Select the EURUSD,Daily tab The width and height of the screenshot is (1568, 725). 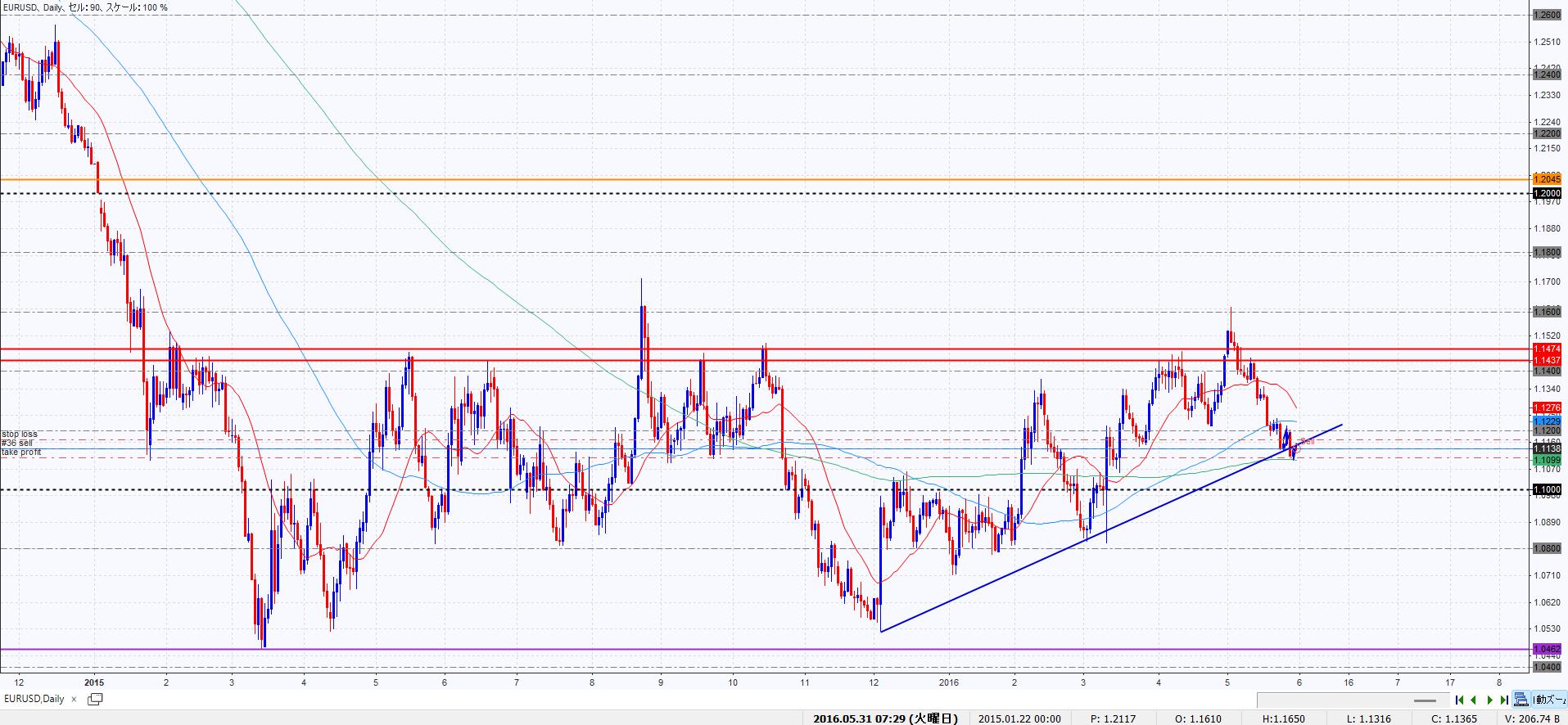[34, 699]
